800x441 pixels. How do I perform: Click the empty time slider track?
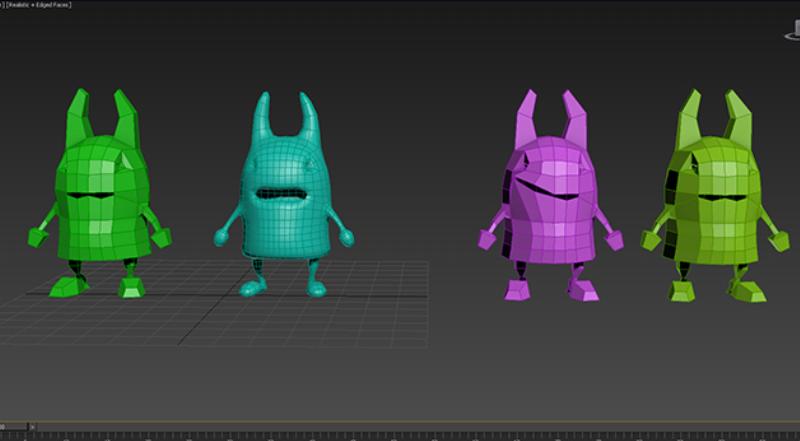[400, 426]
